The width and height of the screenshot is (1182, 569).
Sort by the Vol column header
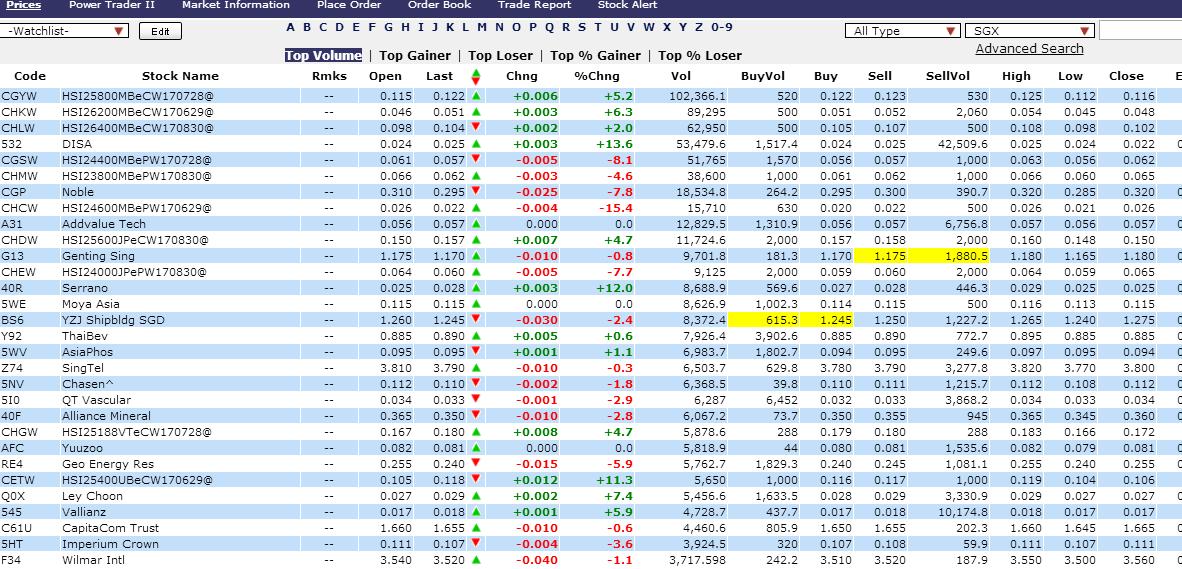[681, 76]
